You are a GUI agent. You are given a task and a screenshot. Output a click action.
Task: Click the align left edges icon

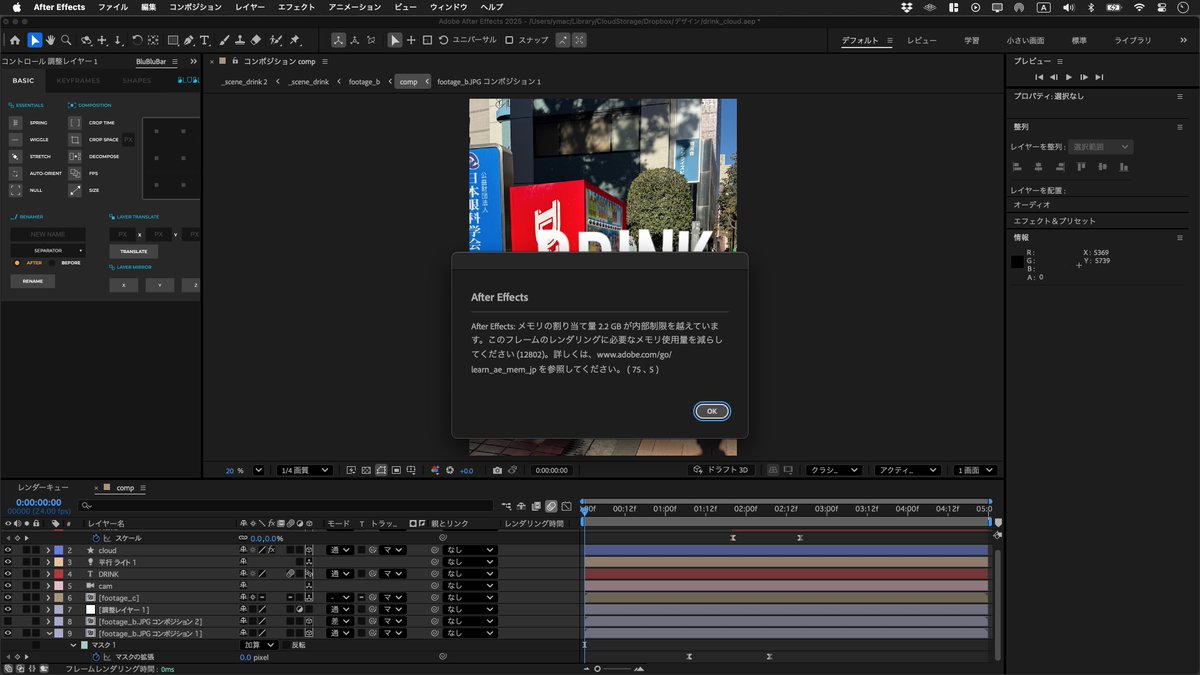pyautogui.click(x=1017, y=167)
